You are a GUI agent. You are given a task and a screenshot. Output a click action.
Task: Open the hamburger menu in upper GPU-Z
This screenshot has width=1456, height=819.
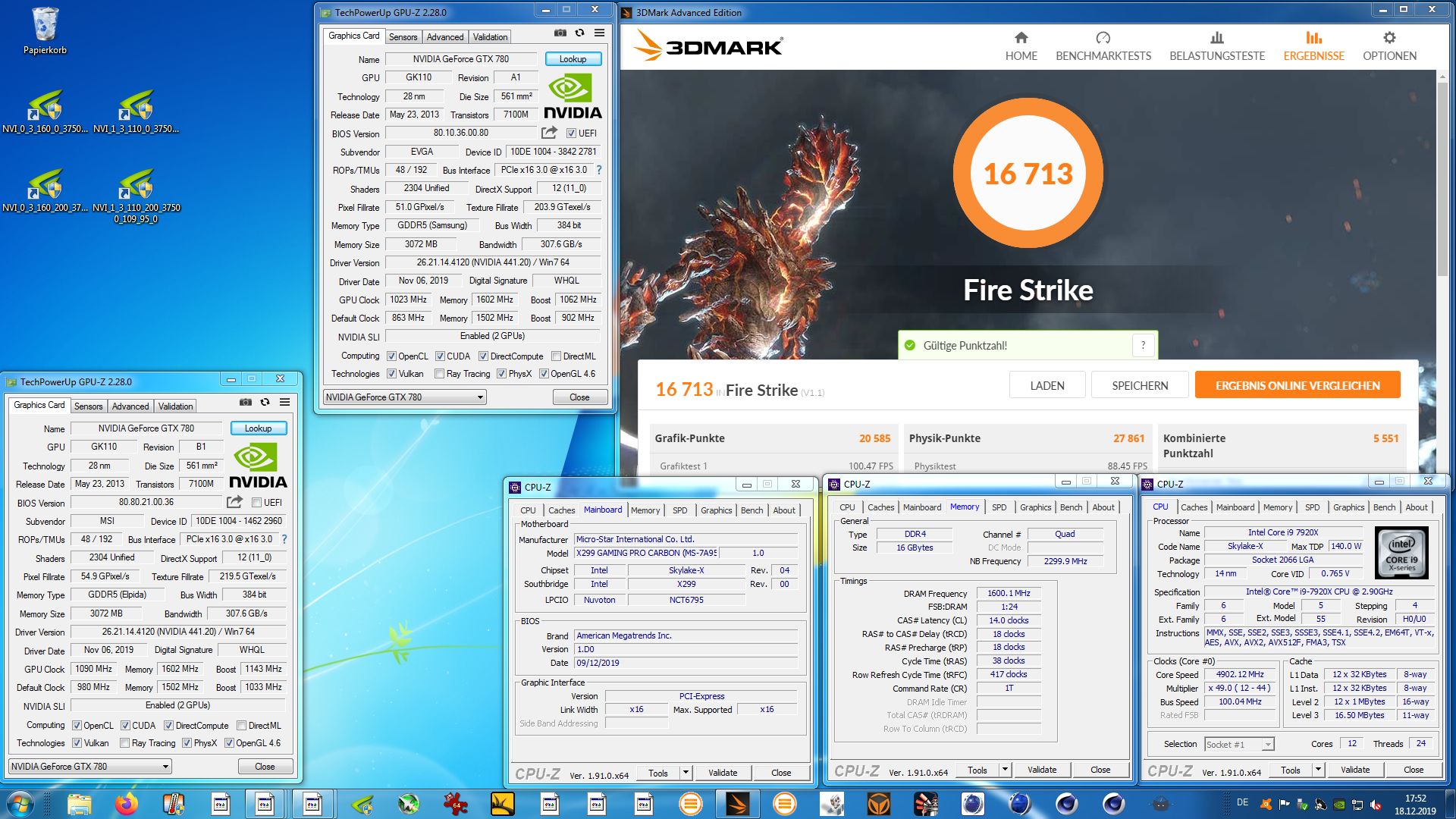(x=599, y=33)
